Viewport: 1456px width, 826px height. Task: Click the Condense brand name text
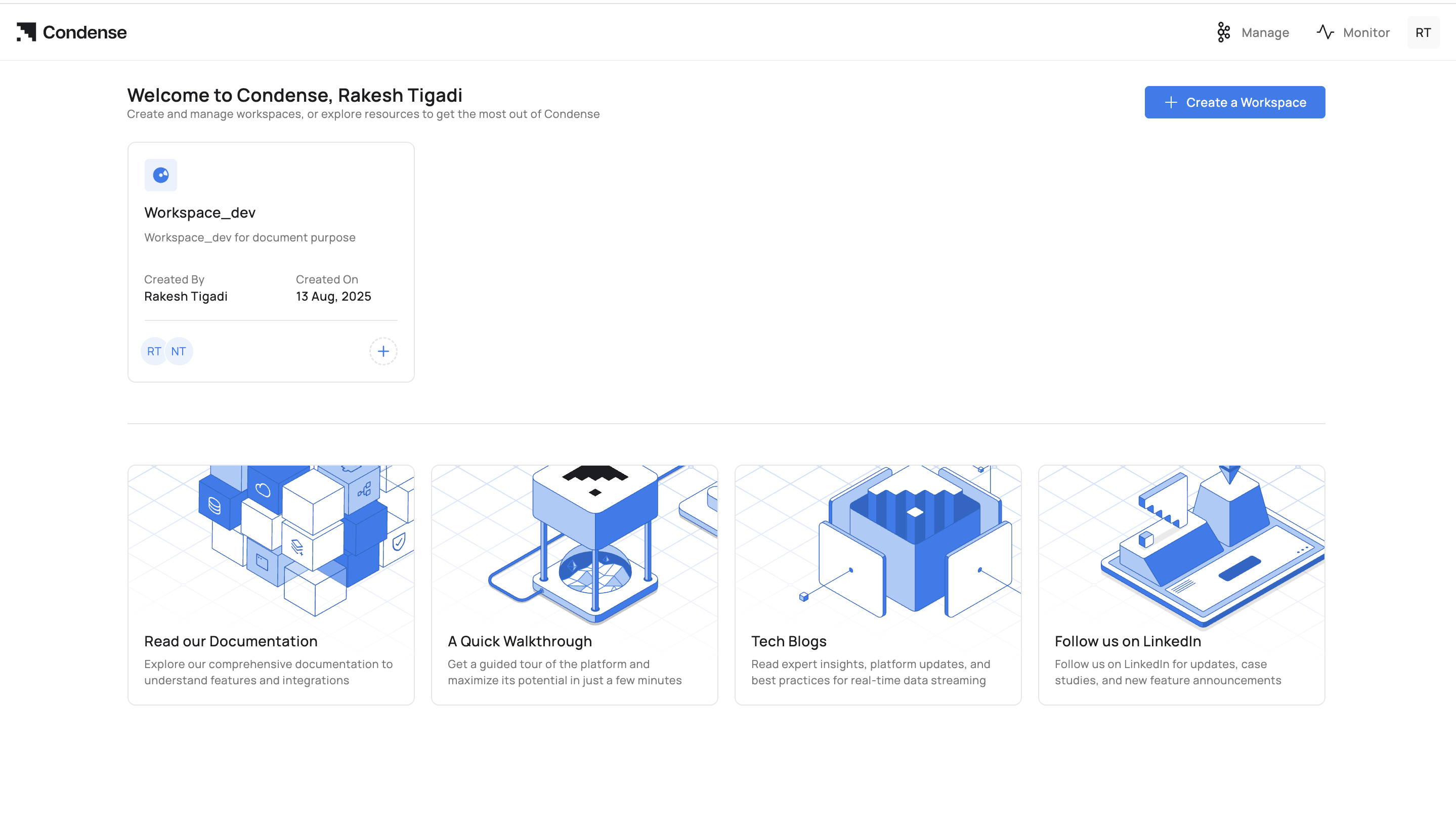84,32
